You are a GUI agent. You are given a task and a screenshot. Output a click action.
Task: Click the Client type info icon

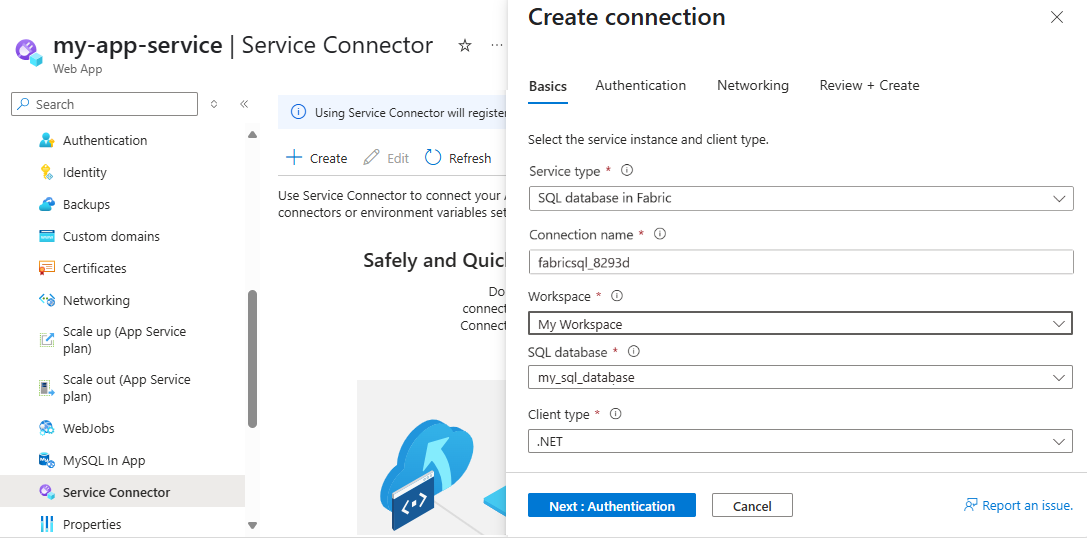pos(615,414)
